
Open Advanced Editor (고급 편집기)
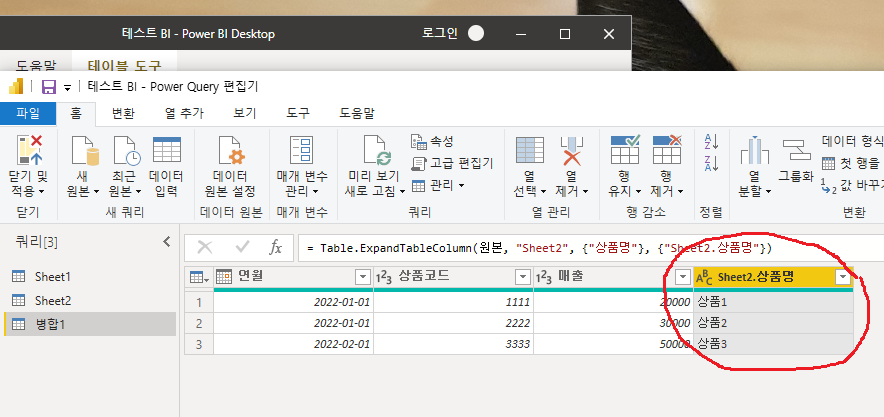pyautogui.click(x=453, y=163)
